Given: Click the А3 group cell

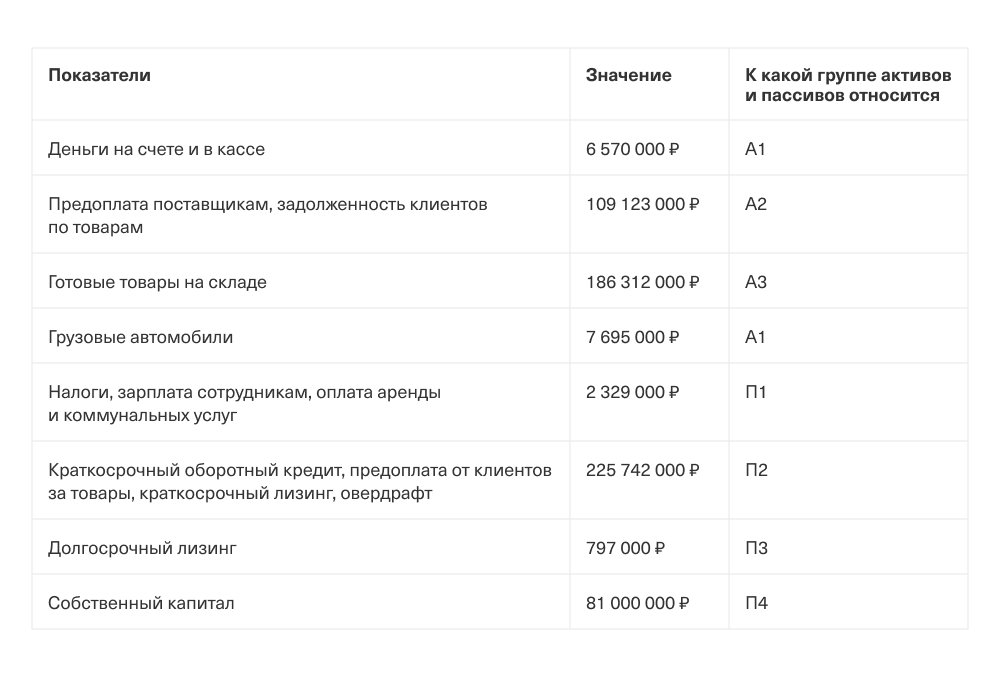Looking at the screenshot, I should [x=755, y=282].
